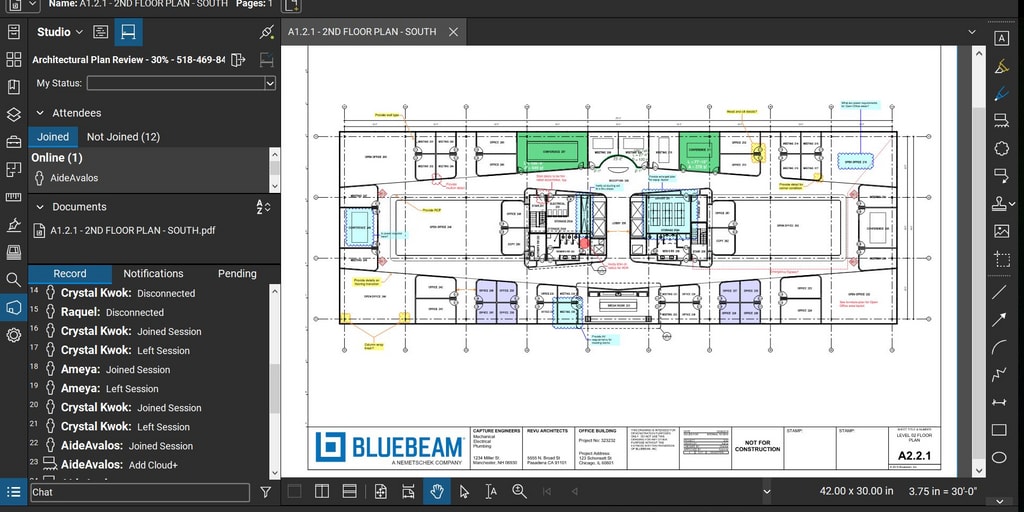Toggle the Pan hand tool
The height and width of the screenshot is (512, 1024).
coord(436,491)
